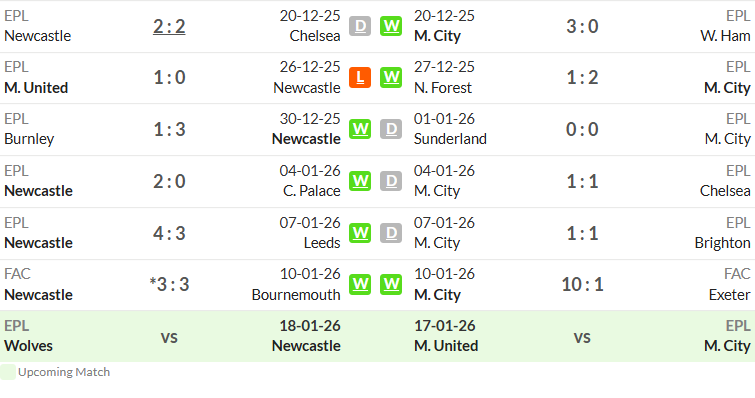Click the D result badge for Newcastle vs Chelsea
Image resolution: width=755 pixels, height=398 pixels.
pyautogui.click(x=360, y=26)
